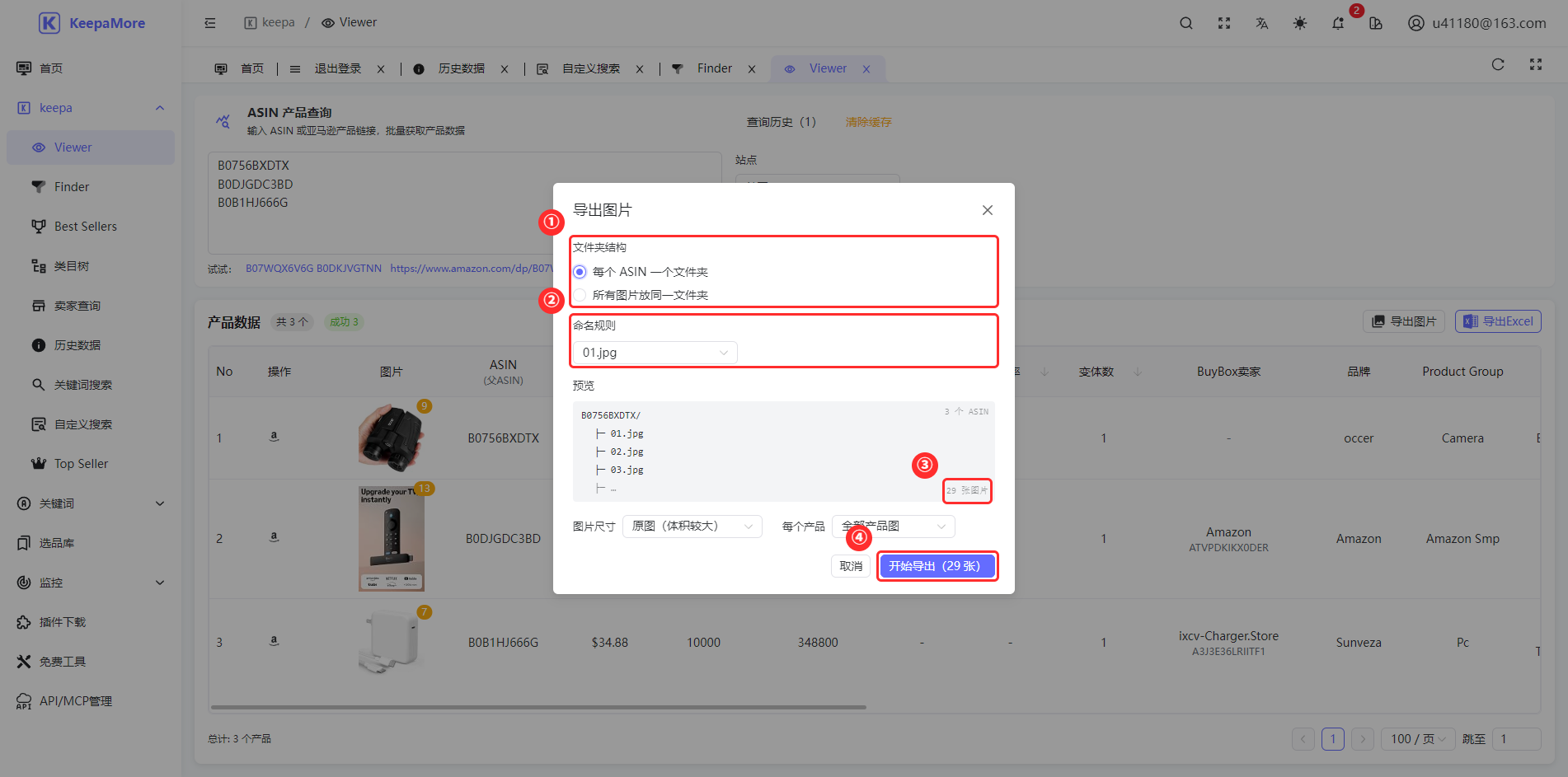
Task: Maximize content with tab bar expand icon
Action: (1535, 64)
